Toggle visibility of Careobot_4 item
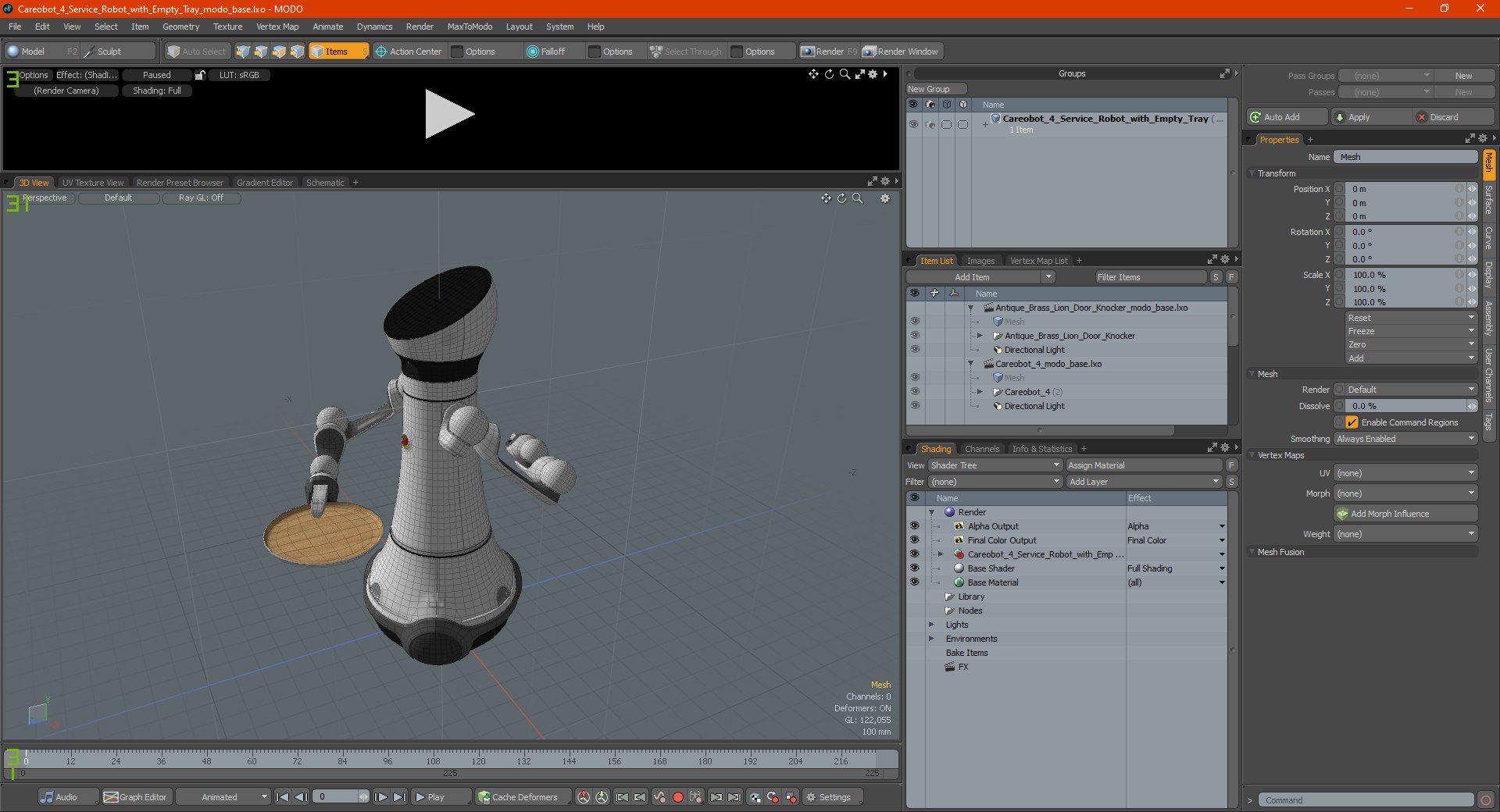1500x812 pixels. [915, 392]
